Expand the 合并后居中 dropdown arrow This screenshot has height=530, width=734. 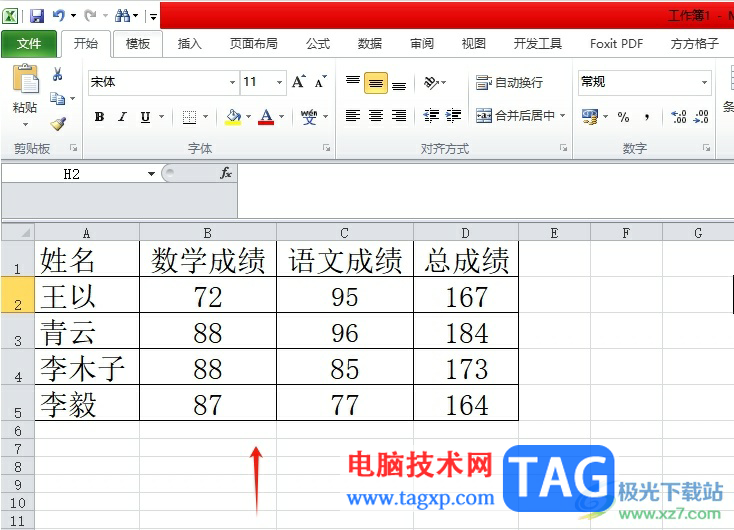coord(562,115)
